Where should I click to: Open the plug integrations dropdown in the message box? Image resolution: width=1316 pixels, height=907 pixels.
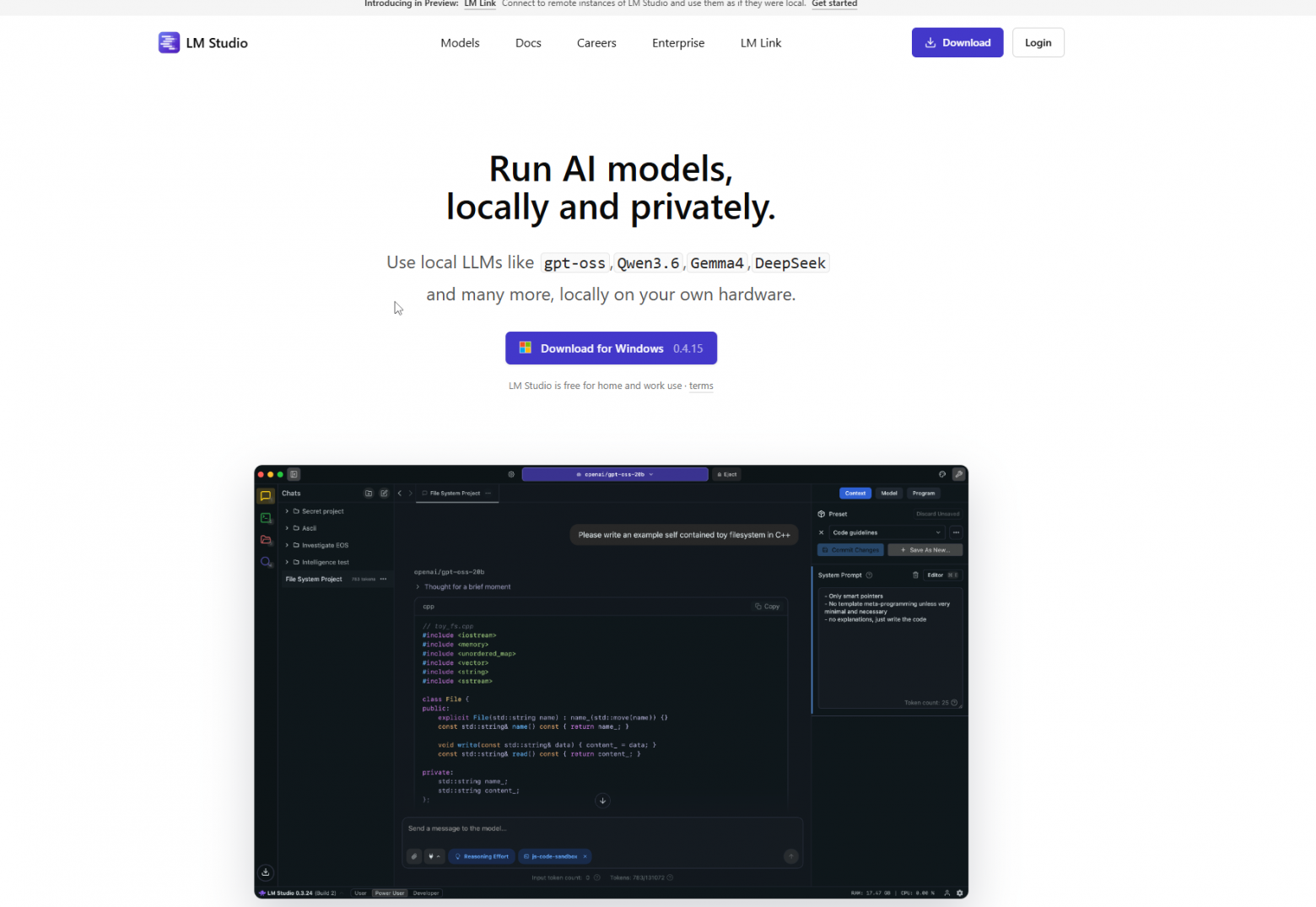[x=434, y=856]
